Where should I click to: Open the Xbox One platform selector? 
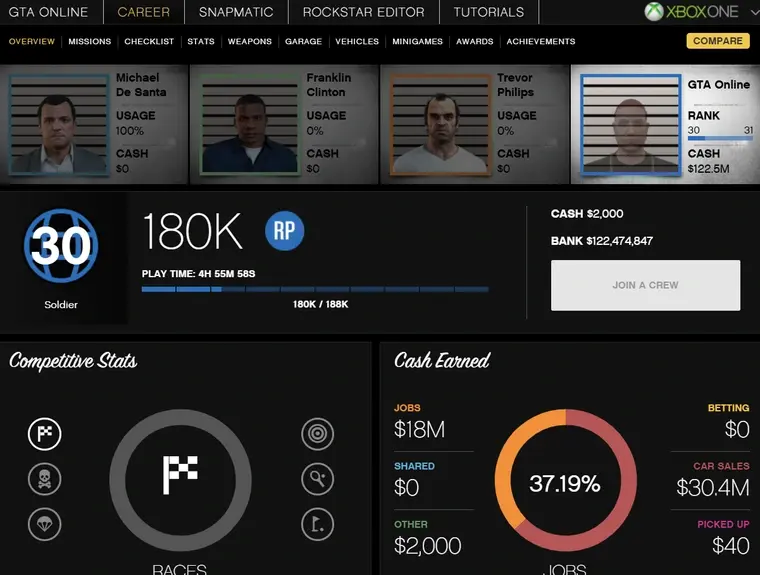692,12
